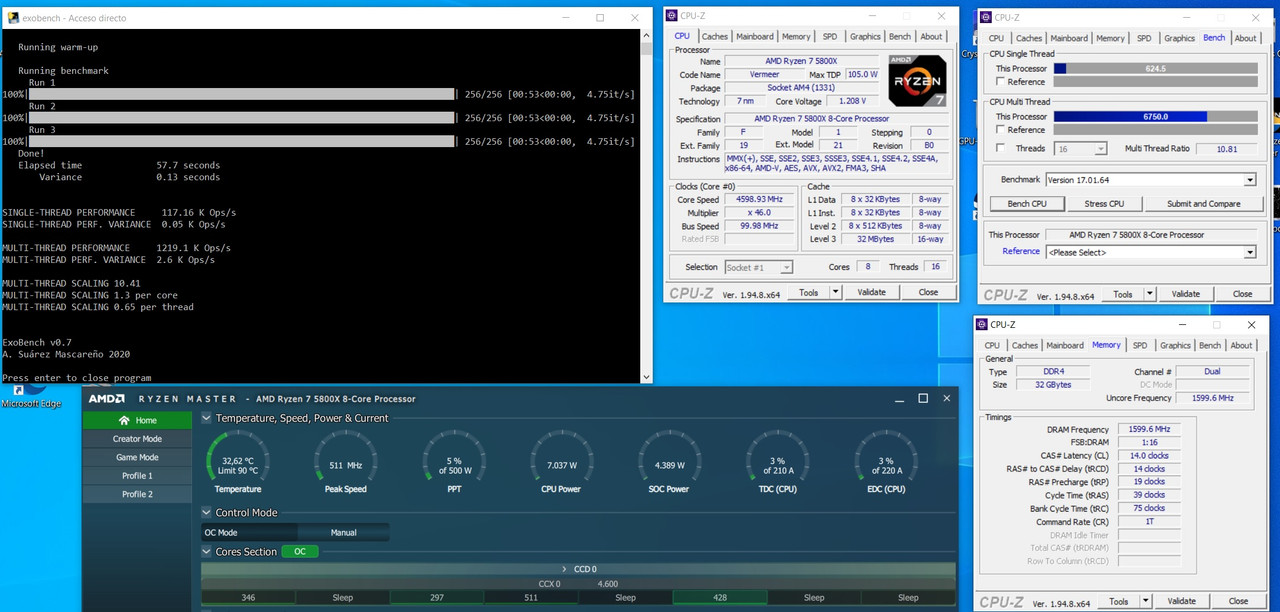Click the CPU-Z title icon of the processor window
This screenshot has width=1280, height=612.
coord(673,16)
